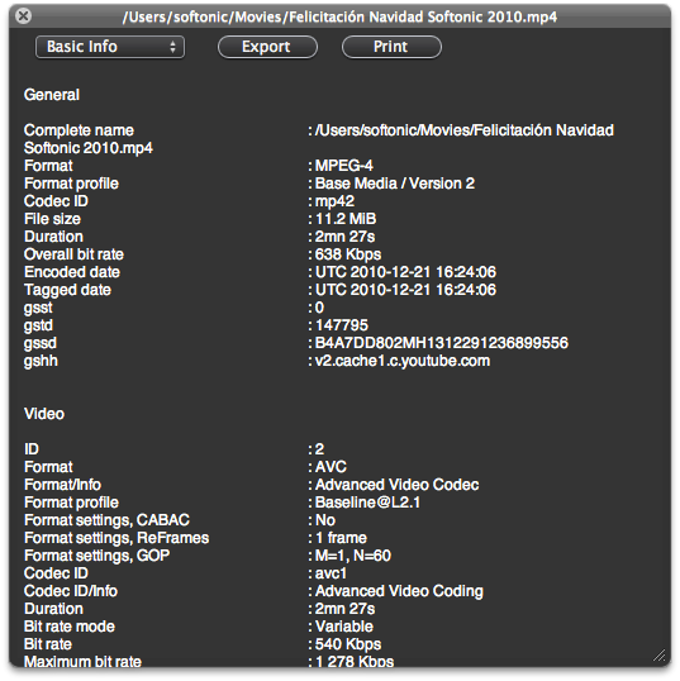Click the File size label
This screenshot has height=681, width=680.
52,219
